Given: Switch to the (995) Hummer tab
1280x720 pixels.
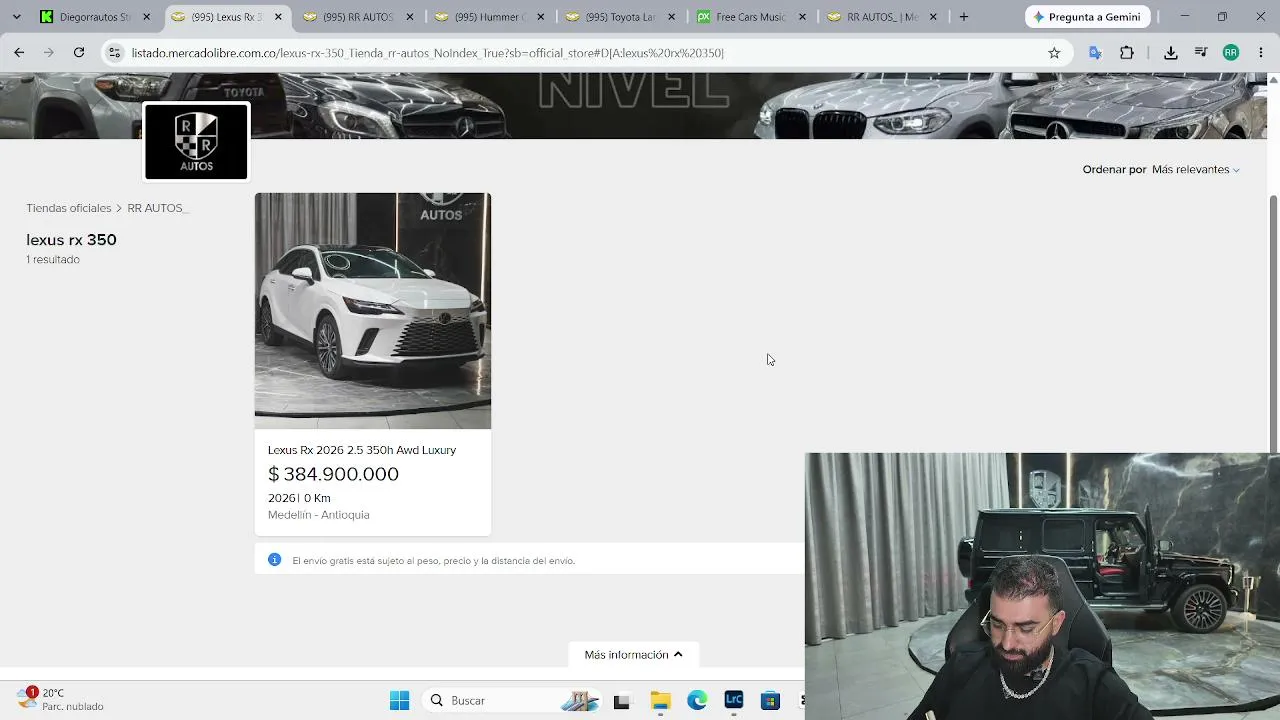Looking at the screenshot, I should pyautogui.click(x=489, y=17).
